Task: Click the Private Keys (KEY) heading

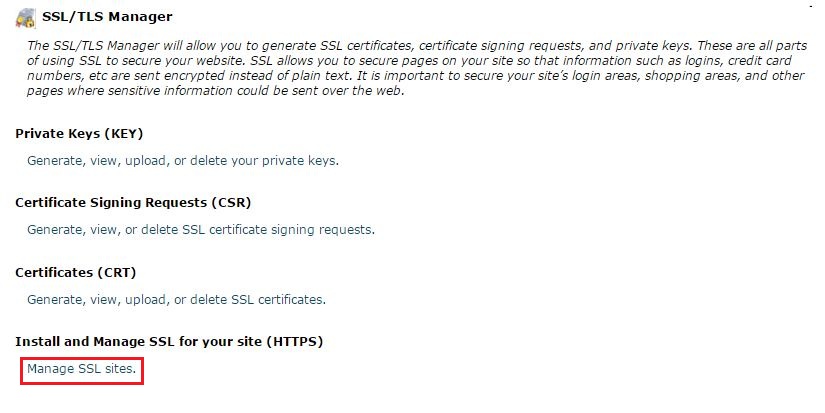Action: coord(86,134)
